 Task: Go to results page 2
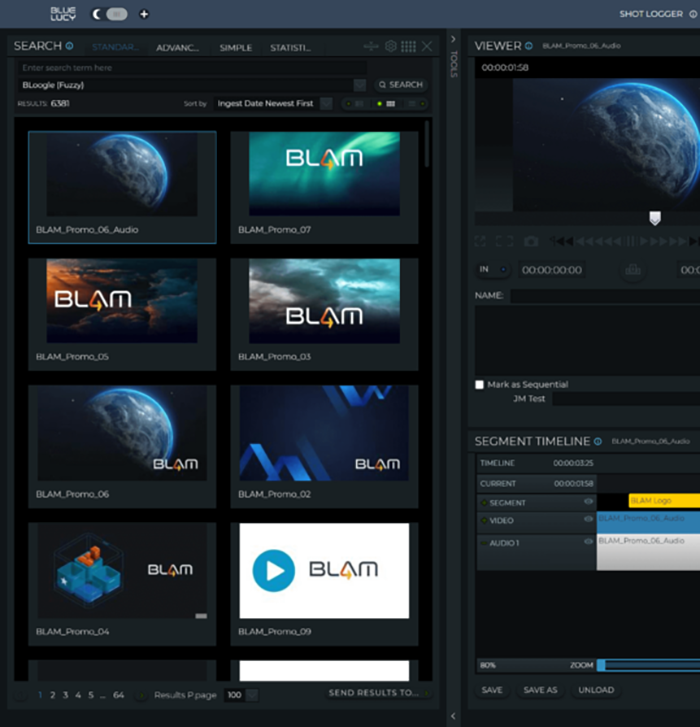click(52, 695)
